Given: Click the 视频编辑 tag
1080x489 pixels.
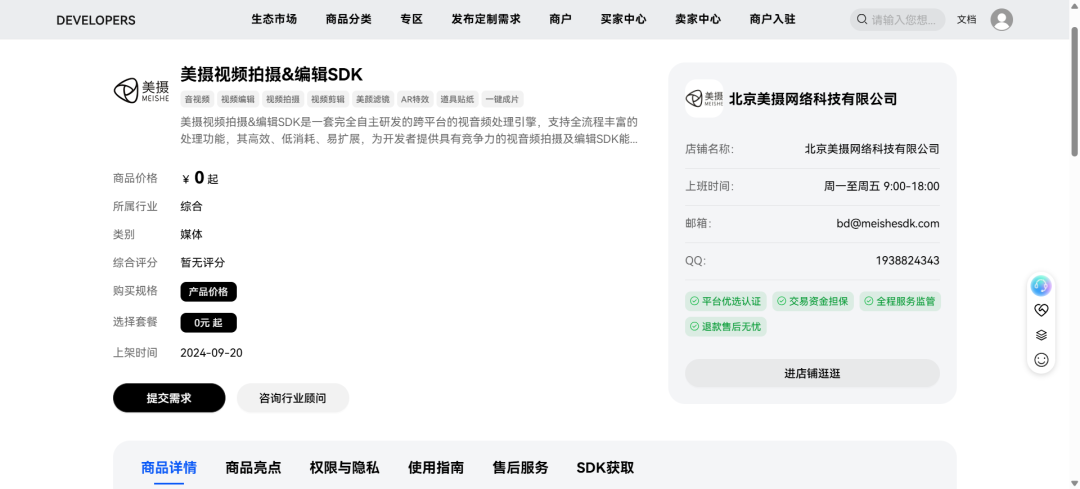Looking at the screenshot, I should tap(238, 99).
